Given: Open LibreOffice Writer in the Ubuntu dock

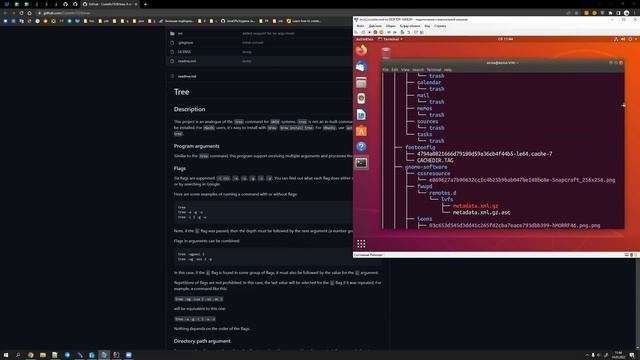Looking at the screenshot, I should 361,115.
